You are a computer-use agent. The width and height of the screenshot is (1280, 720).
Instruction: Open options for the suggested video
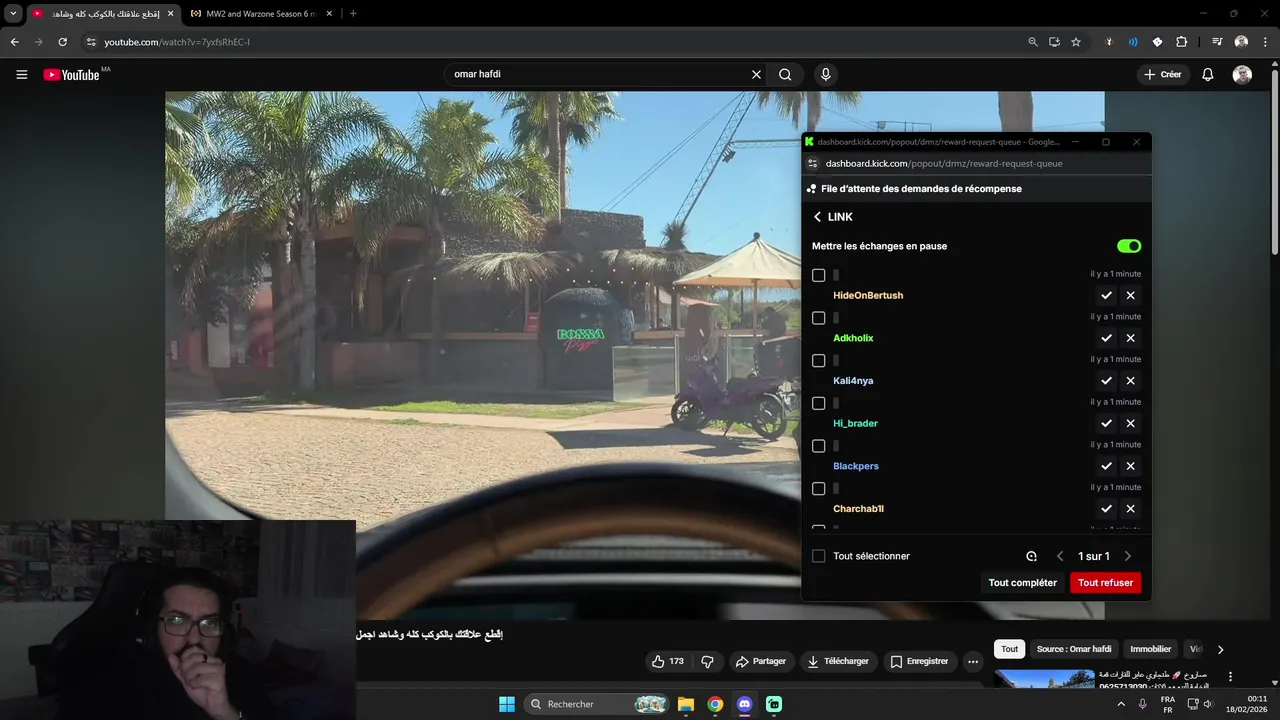[x=1230, y=677]
